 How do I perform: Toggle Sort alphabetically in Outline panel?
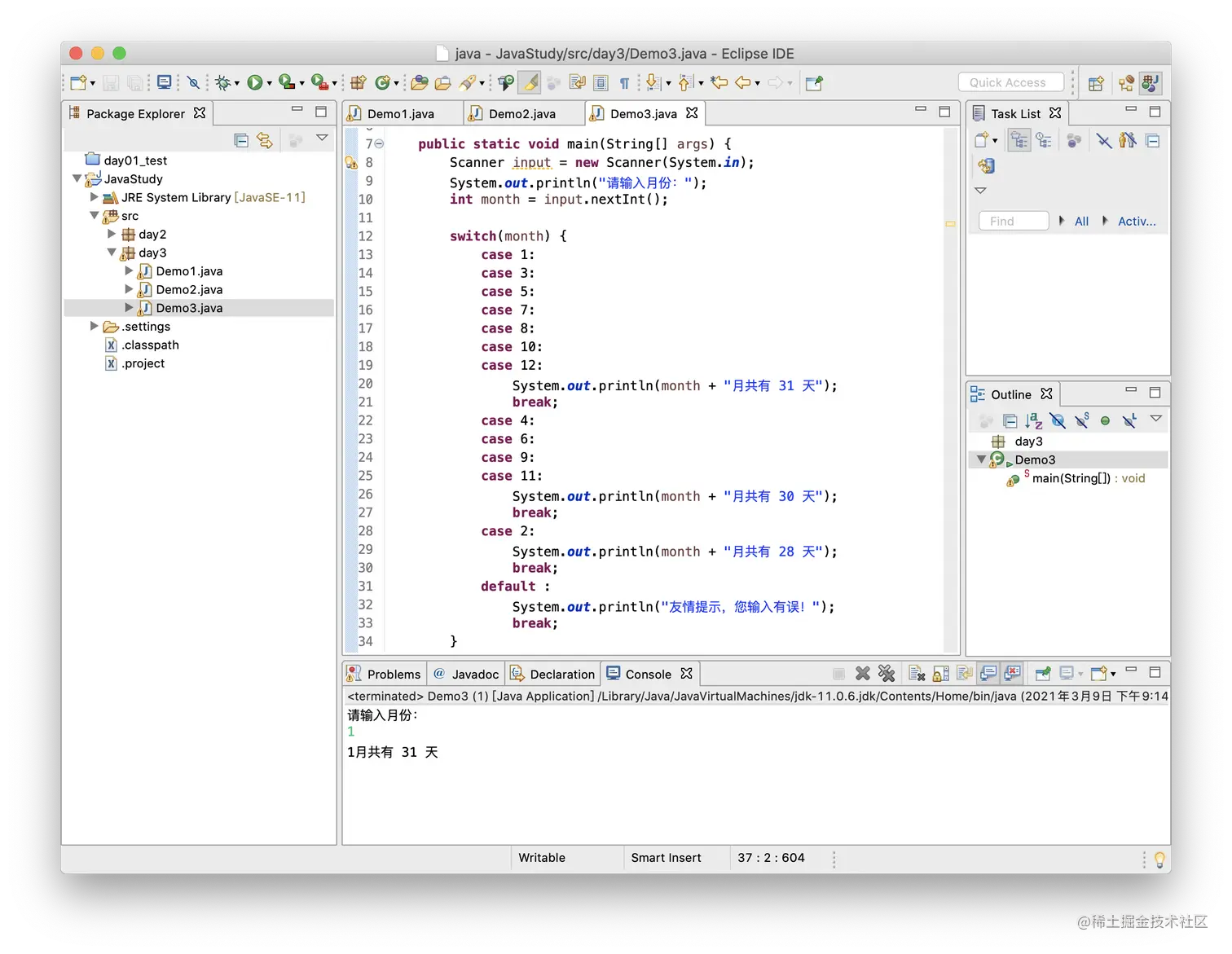(1034, 420)
